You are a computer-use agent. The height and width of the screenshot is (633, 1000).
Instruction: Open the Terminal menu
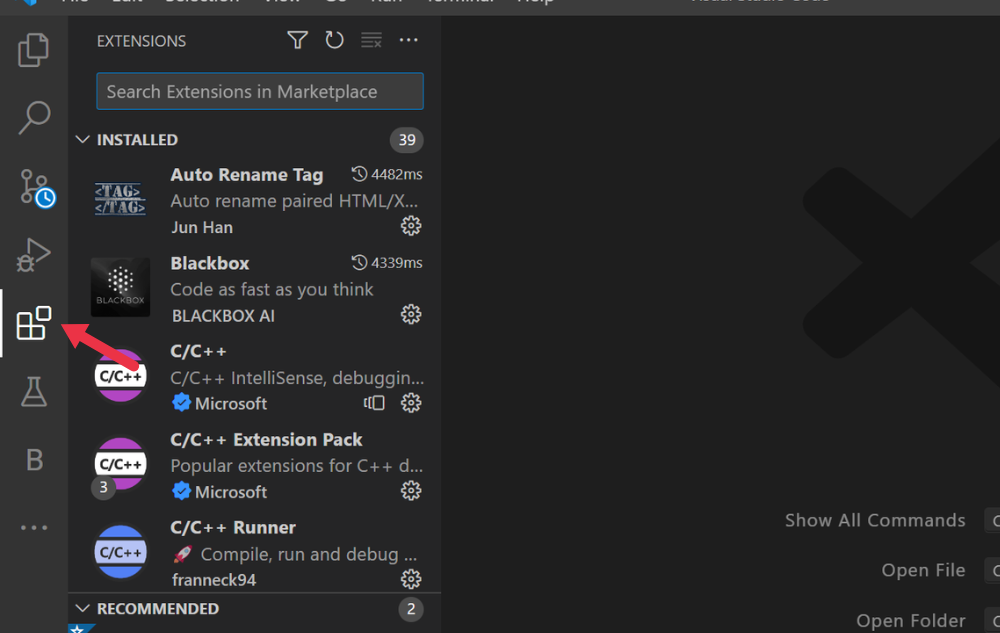coord(461,3)
